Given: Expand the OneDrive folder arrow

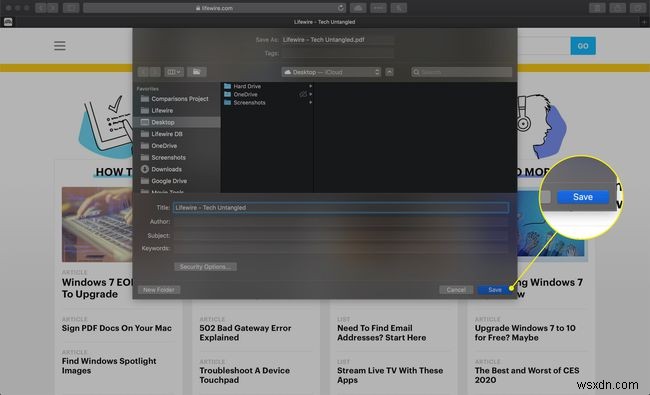Looking at the screenshot, I should pos(310,95).
